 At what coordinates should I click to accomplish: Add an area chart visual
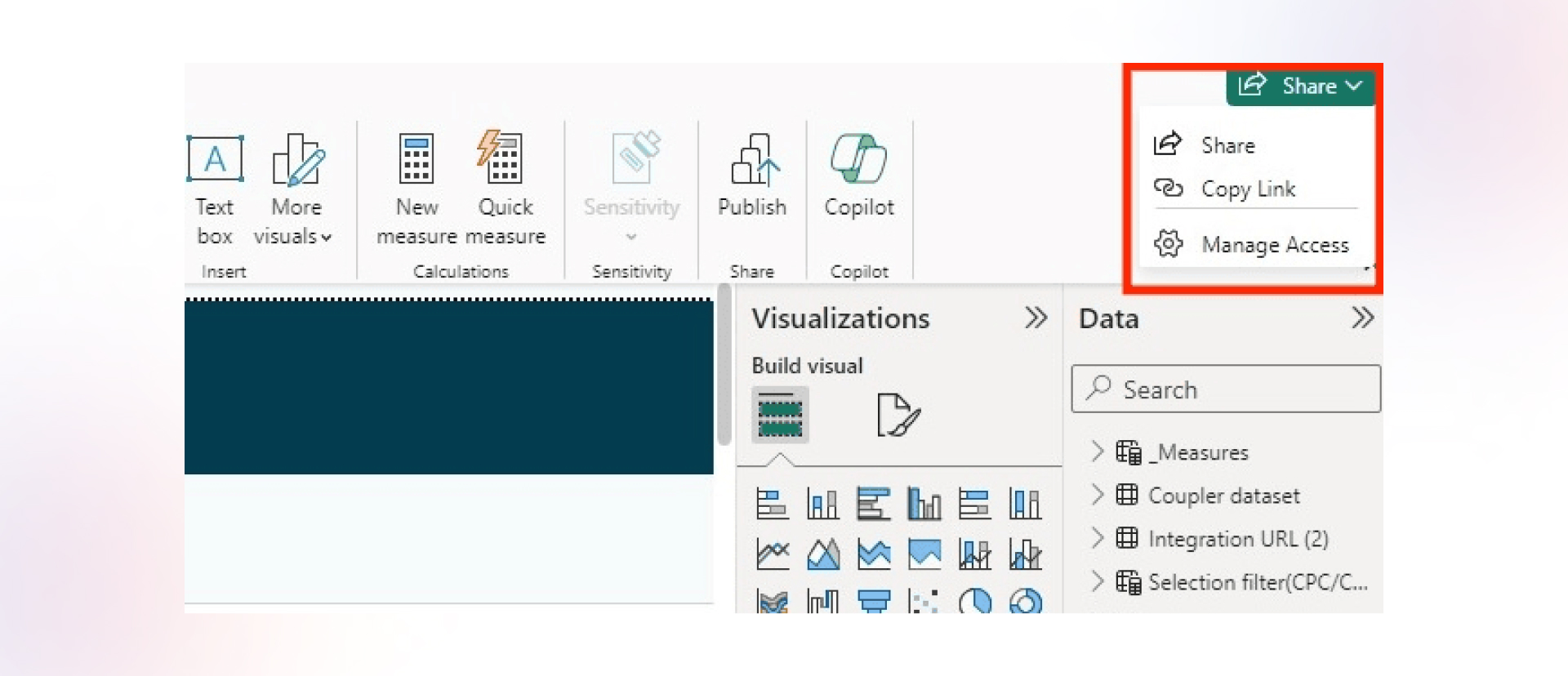tap(822, 554)
